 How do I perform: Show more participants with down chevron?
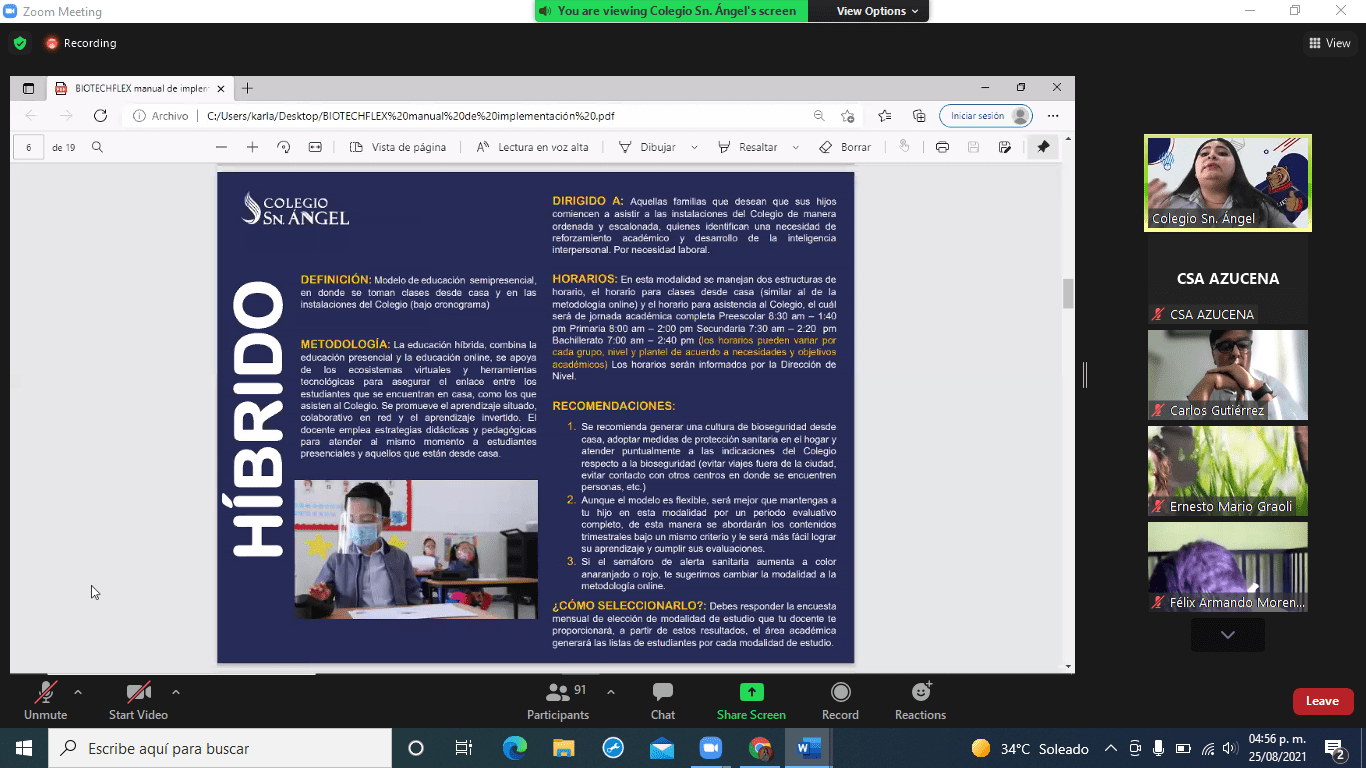click(1227, 635)
